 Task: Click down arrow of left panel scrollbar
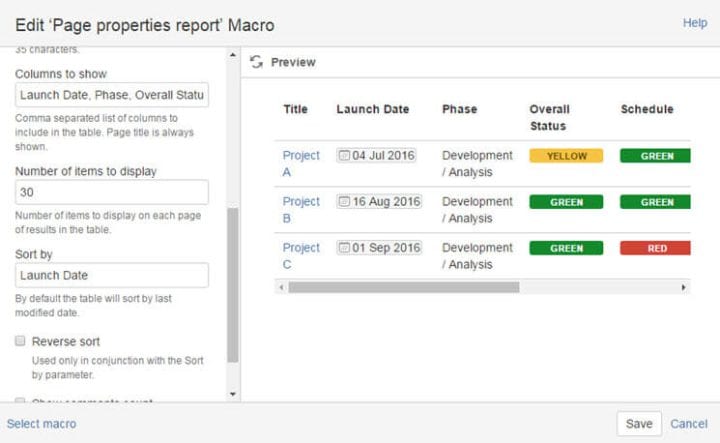coord(233,394)
